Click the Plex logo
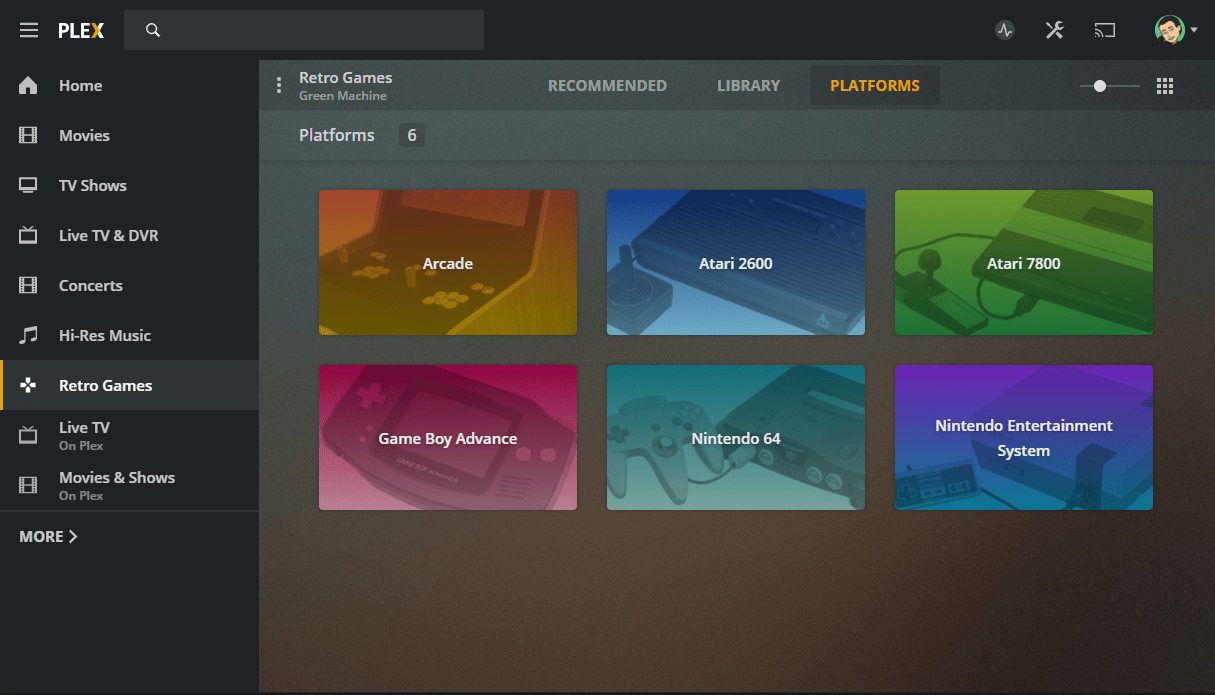 click(80, 30)
